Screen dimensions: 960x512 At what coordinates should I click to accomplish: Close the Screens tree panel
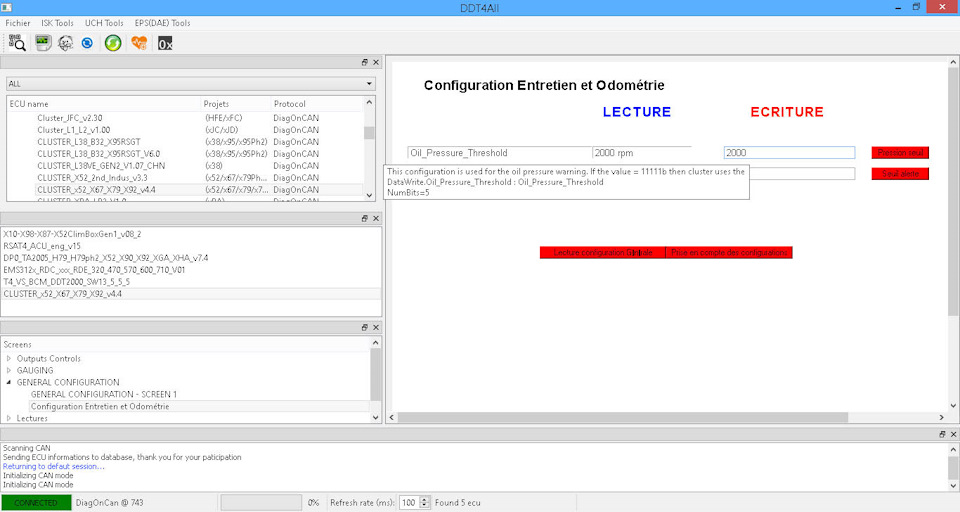pyautogui.click(x=376, y=328)
